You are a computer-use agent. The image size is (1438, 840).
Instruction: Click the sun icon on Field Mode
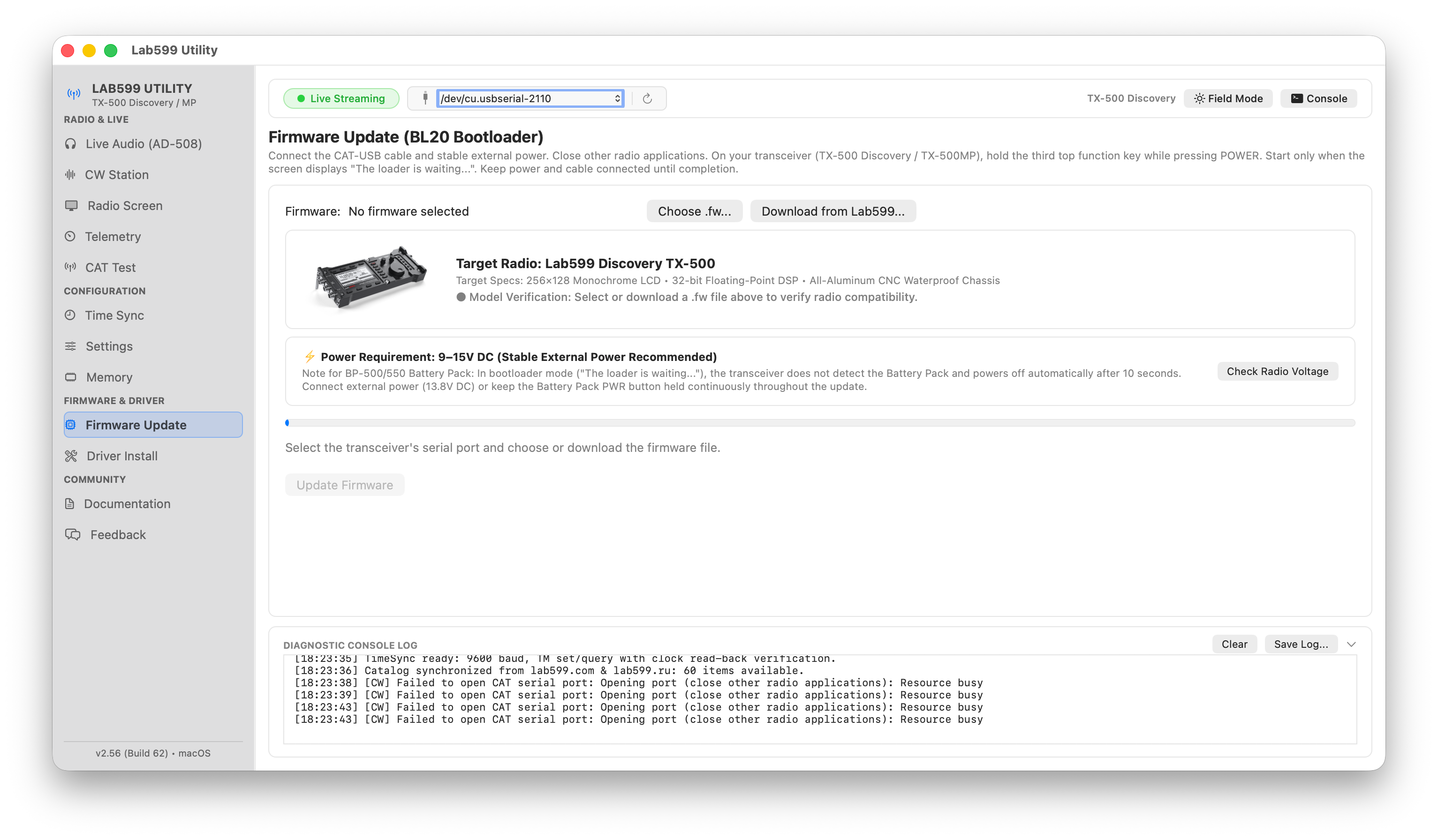click(x=1199, y=98)
